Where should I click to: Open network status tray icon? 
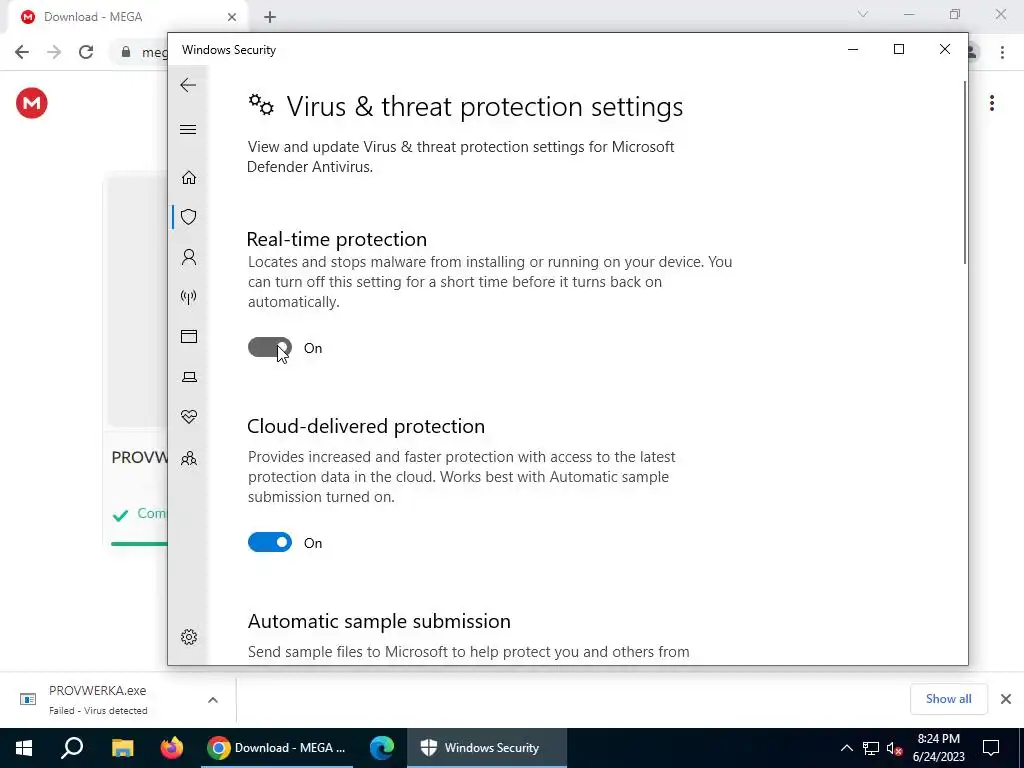click(x=871, y=748)
